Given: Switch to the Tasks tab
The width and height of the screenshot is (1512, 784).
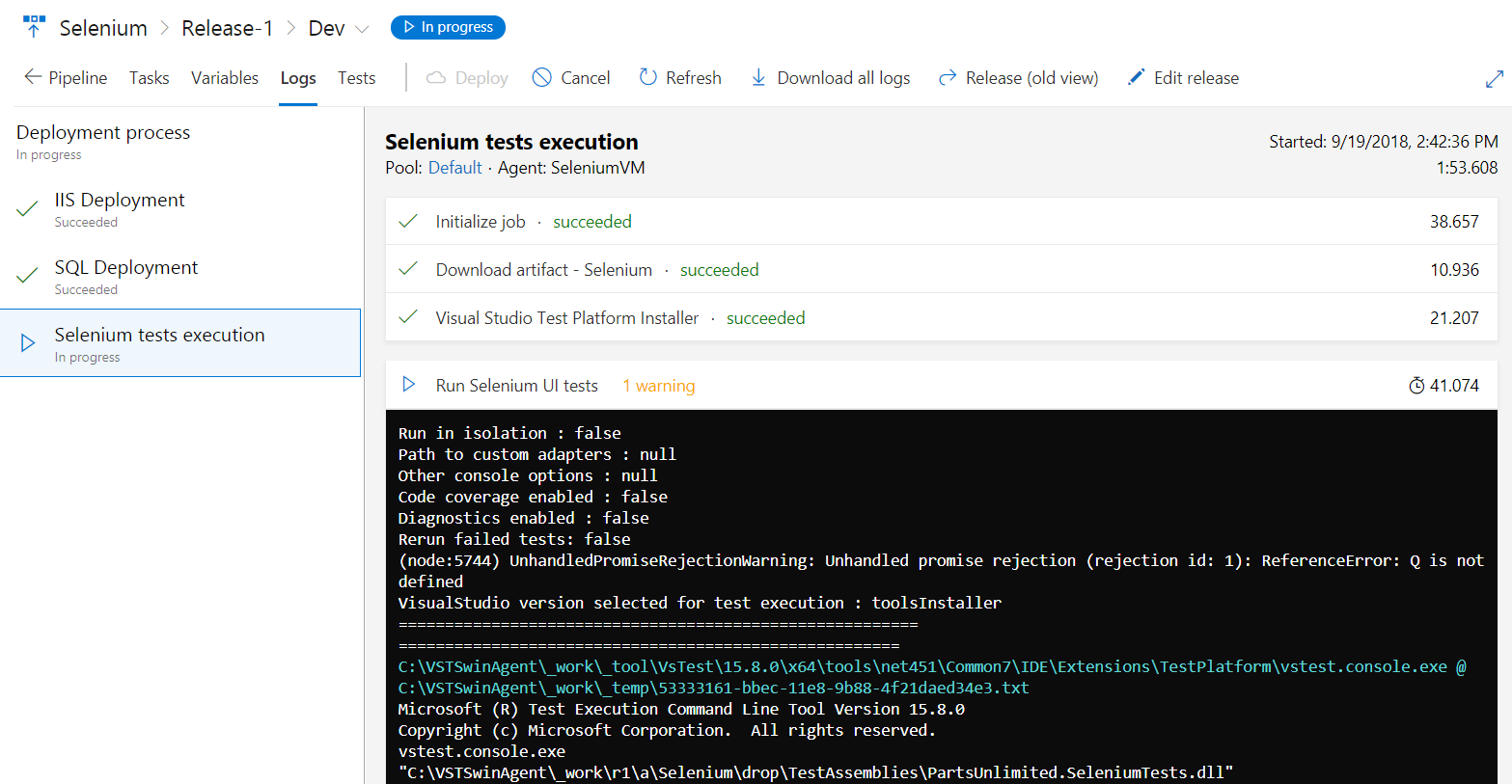Looking at the screenshot, I should [150, 78].
